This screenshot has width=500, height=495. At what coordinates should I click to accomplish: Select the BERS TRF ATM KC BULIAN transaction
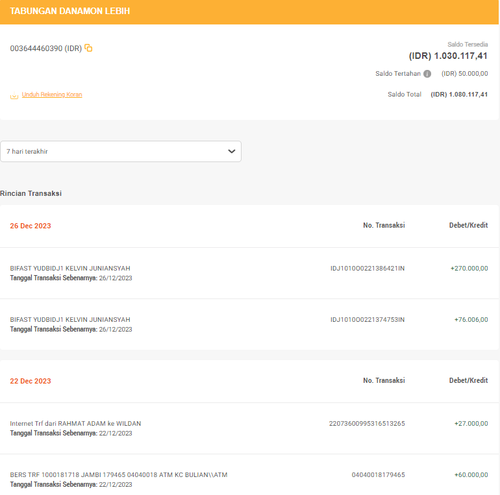coord(249,479)
